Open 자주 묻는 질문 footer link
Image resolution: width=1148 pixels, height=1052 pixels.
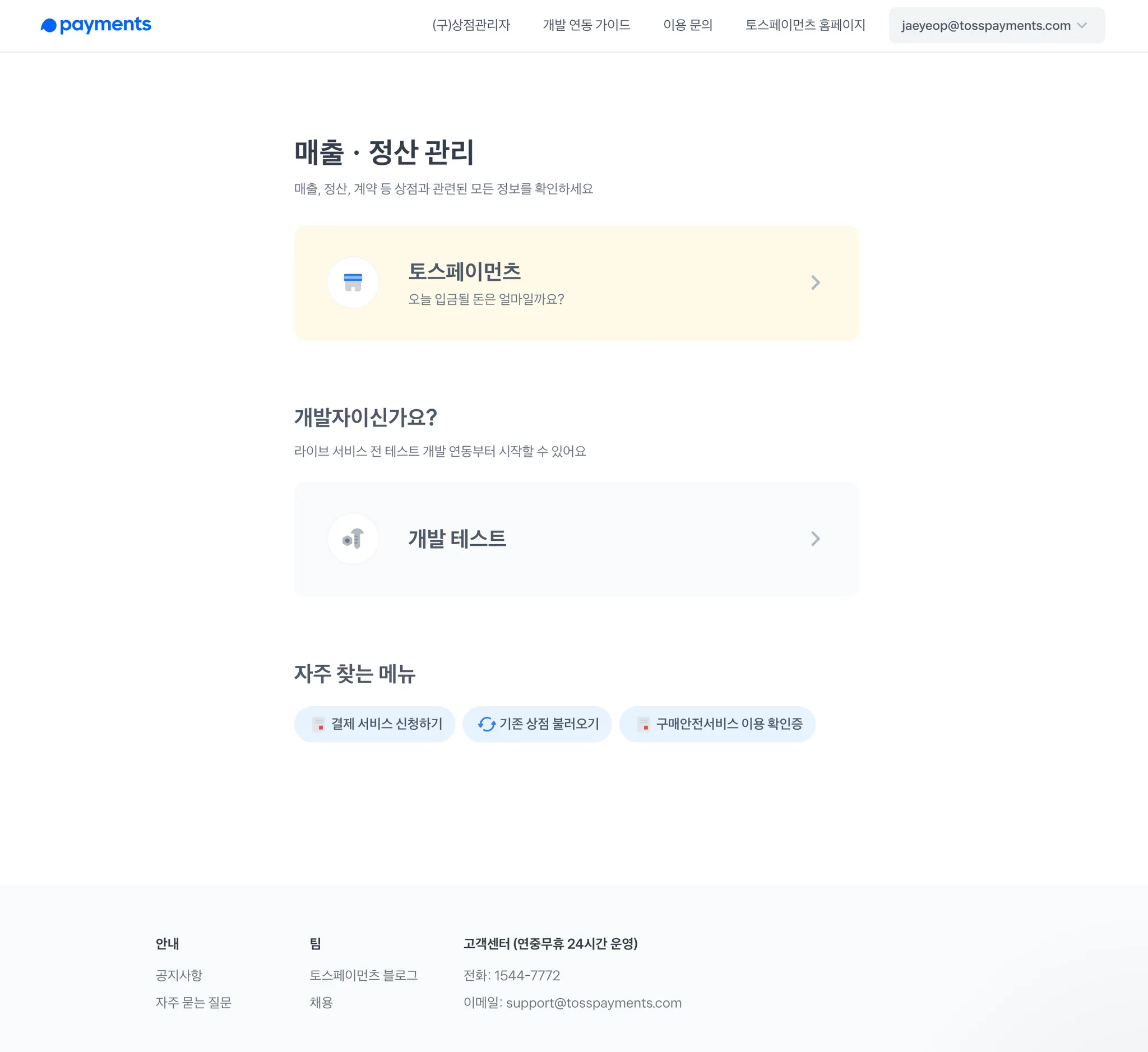coord(193,1003)
